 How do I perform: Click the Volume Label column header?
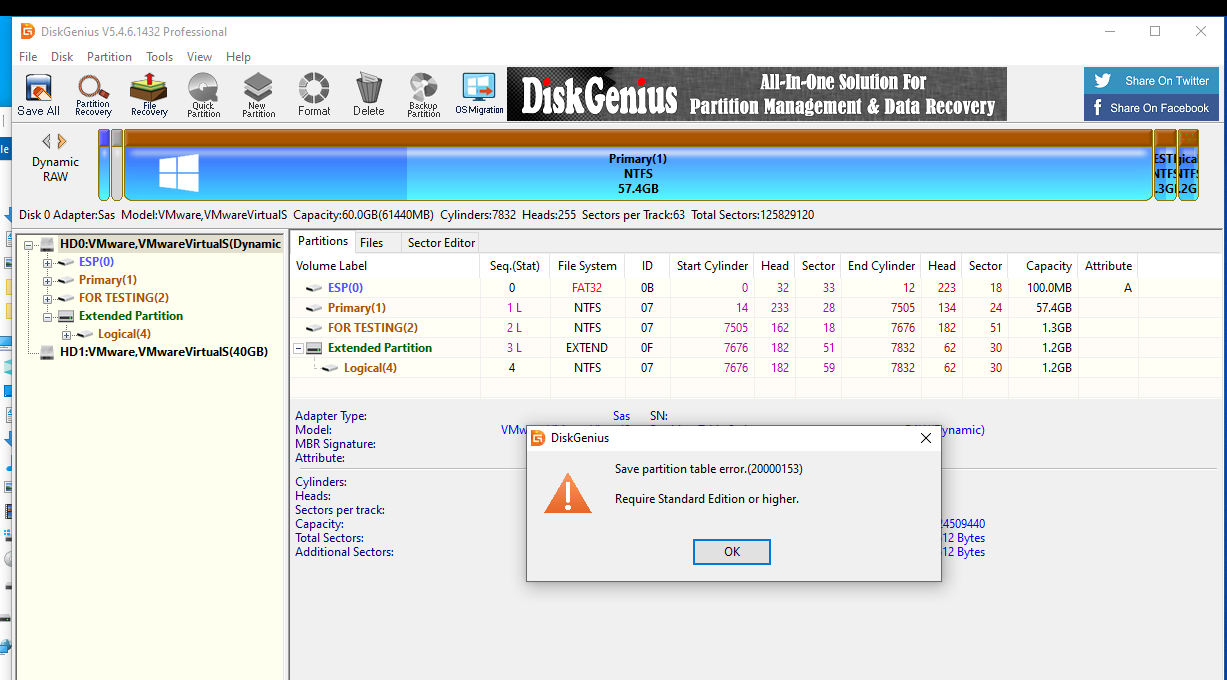click(387, 266)
